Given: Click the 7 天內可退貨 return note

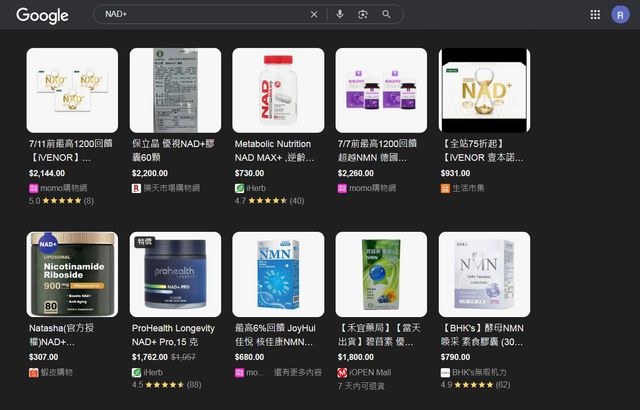Looking at the screenshot, I should (361, 386).
